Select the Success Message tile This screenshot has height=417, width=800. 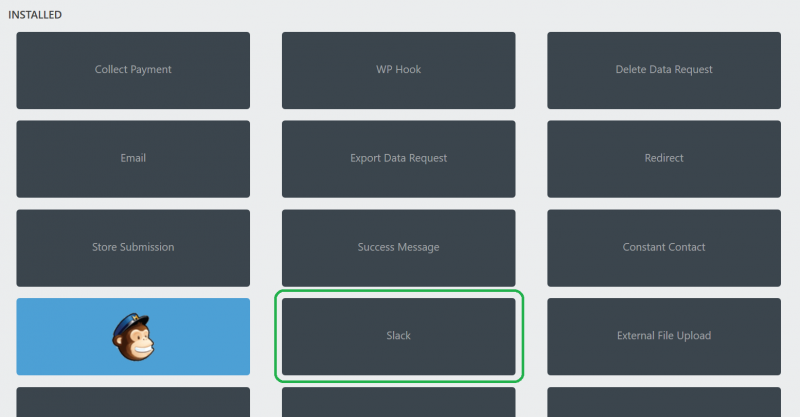coord(398,248)
